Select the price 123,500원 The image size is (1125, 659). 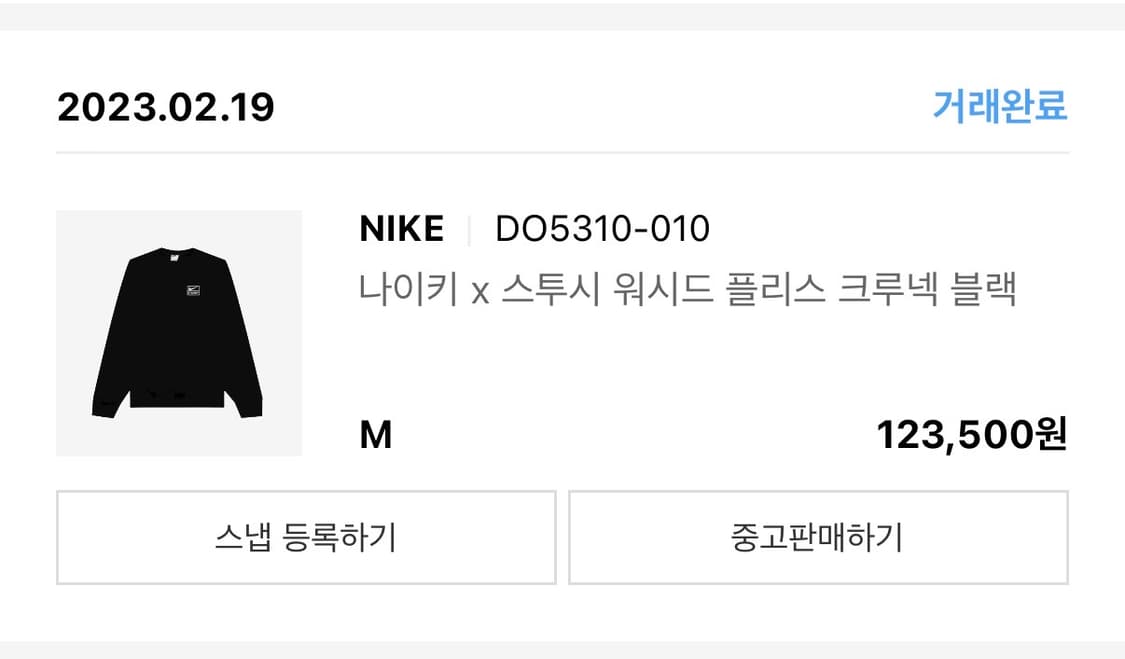click(x=972, y=434)
